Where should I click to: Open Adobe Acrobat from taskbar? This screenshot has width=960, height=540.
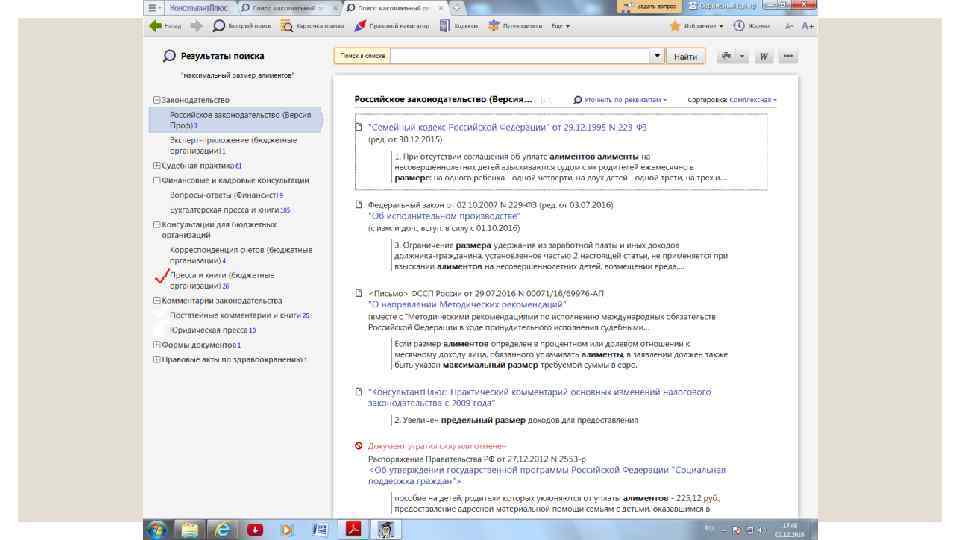[353, 530]
